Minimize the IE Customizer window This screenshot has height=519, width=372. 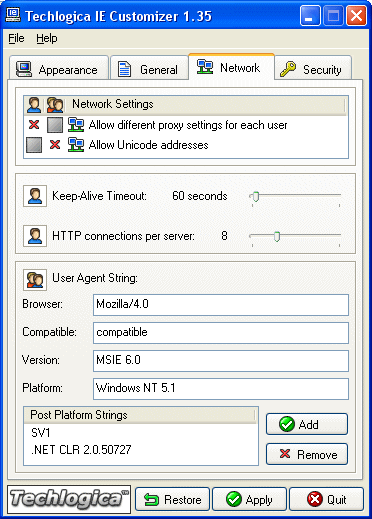(x=310, y=16)
